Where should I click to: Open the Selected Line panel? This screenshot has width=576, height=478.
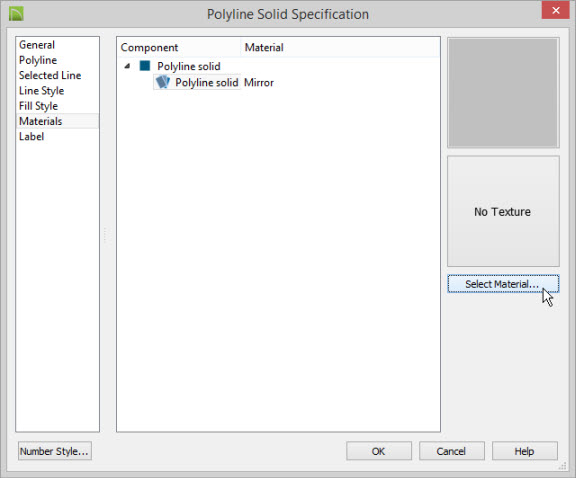pyautogui.click(x=50, y=75)
